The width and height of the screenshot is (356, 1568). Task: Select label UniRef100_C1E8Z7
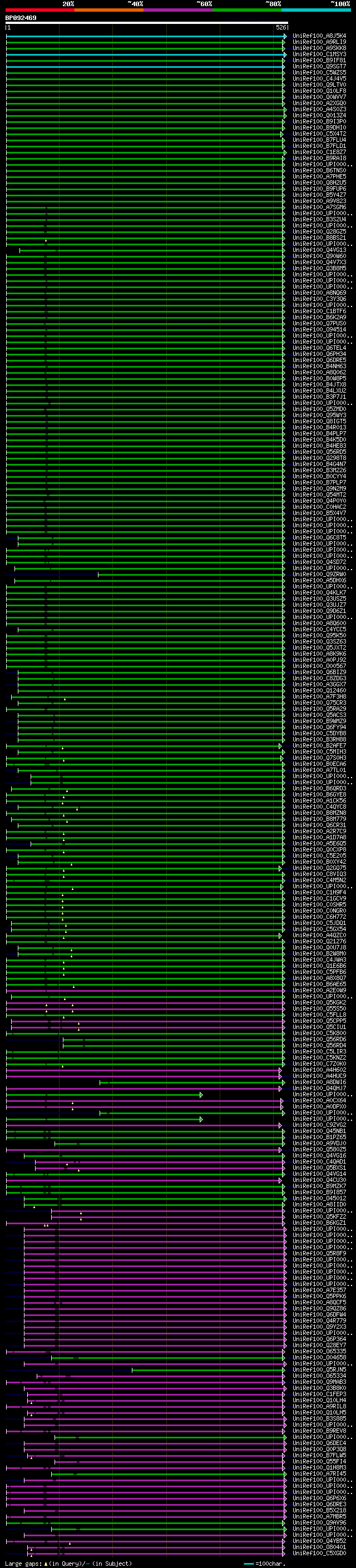[319, 152]
